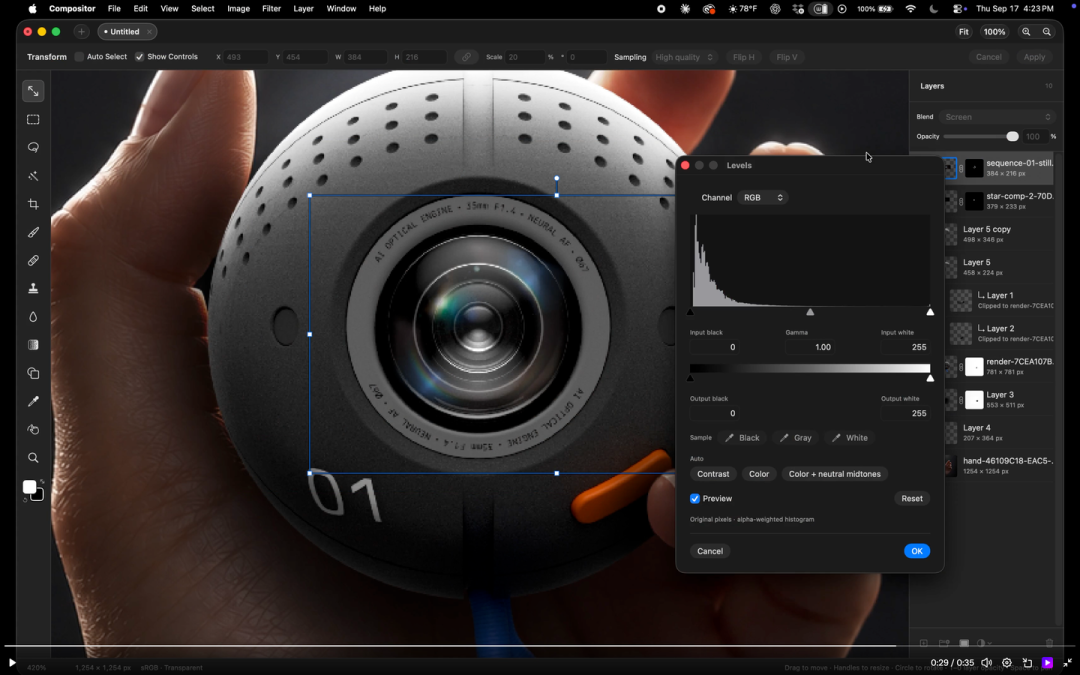
Task: Click the Gamma midtone slider triangle
Action: [x=810, y=312]
